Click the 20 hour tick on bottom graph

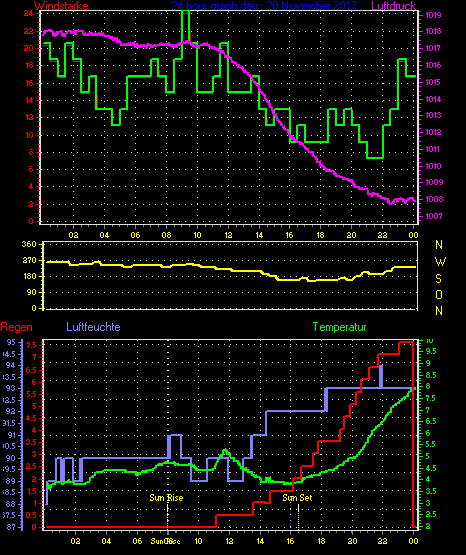(352, 541)
